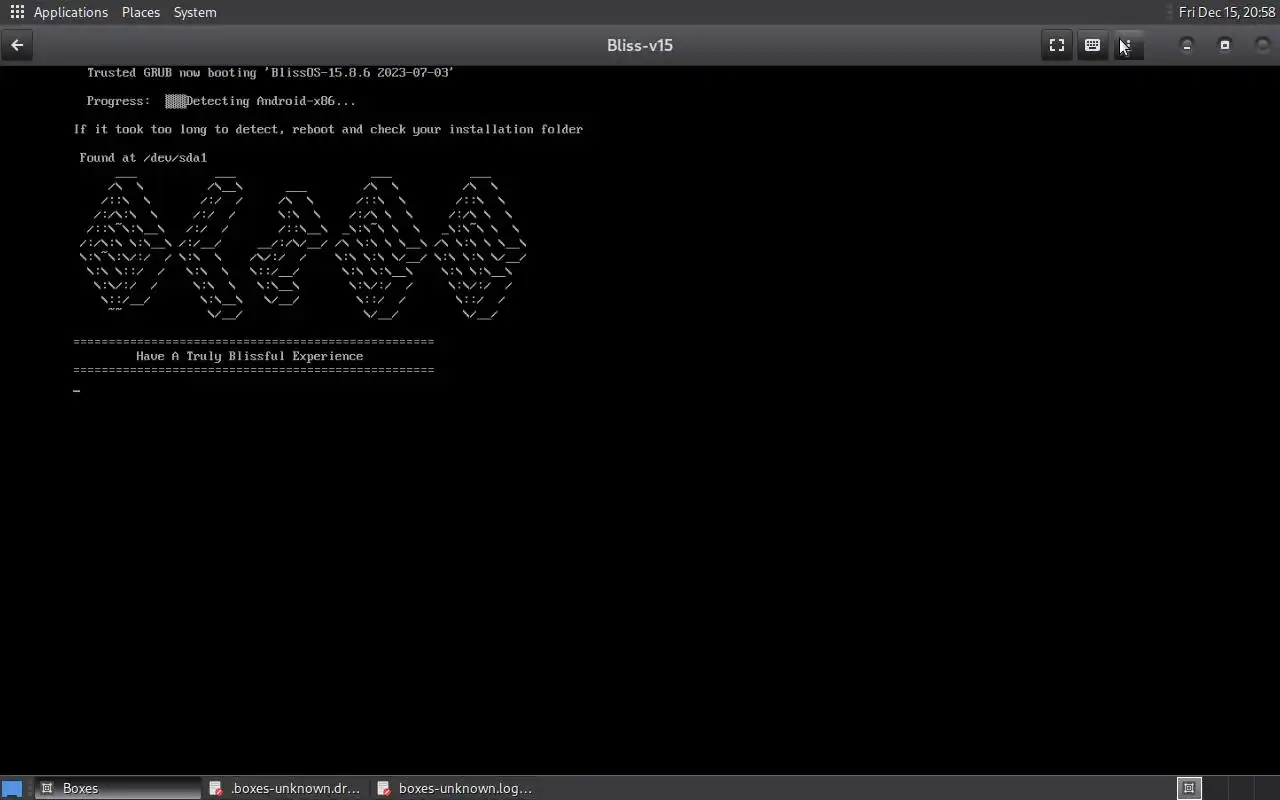
Task: Switch to boxes-unknown.log... taskbar window
Action: (x=456, y=788)
